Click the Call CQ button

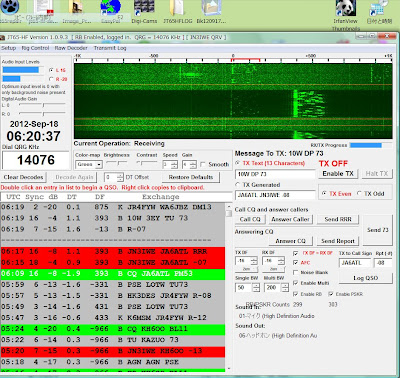pyautogui.click(x=250, y=219)
